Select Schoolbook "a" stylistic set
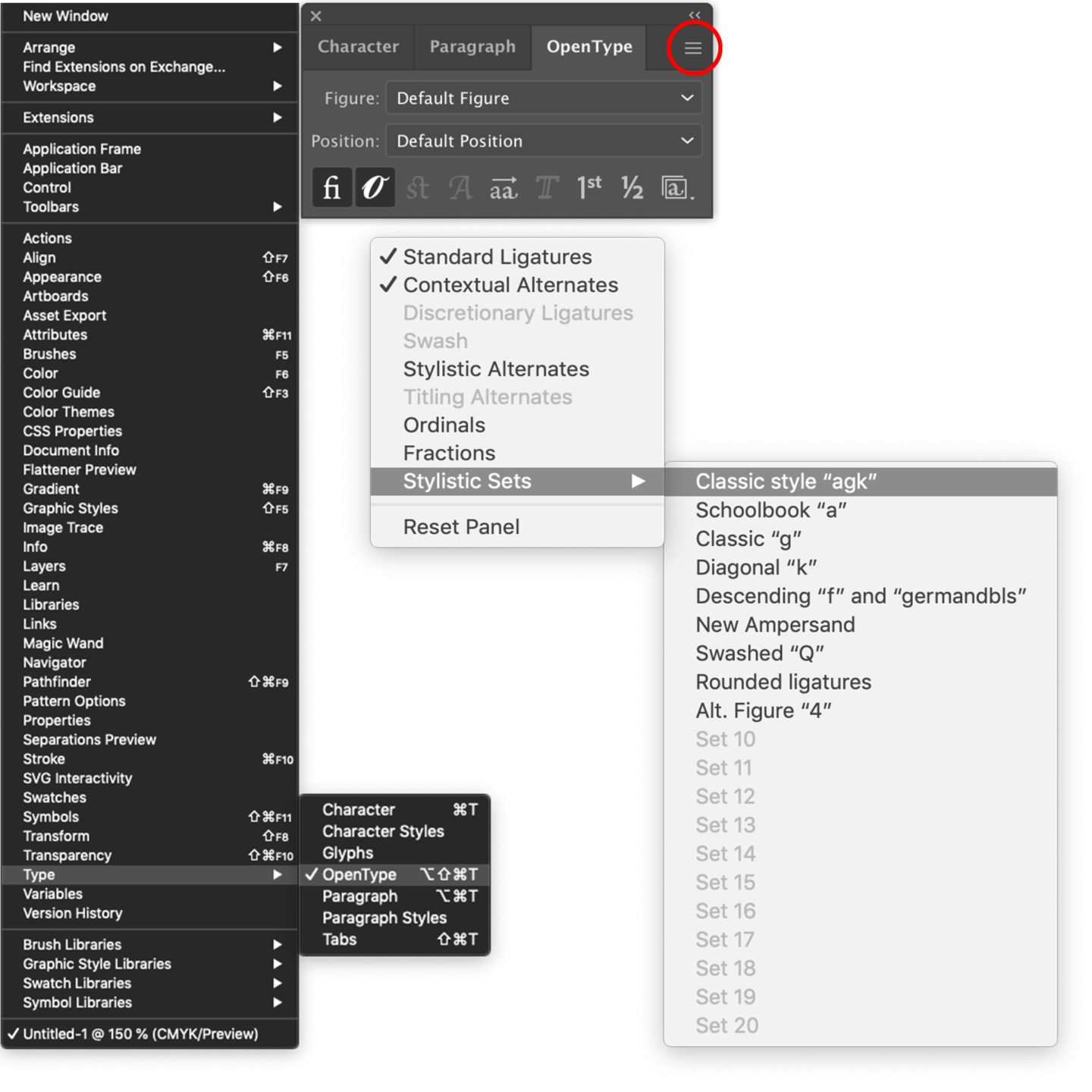The height and width of the screenshot is (1092, 1092). point(770,510)
